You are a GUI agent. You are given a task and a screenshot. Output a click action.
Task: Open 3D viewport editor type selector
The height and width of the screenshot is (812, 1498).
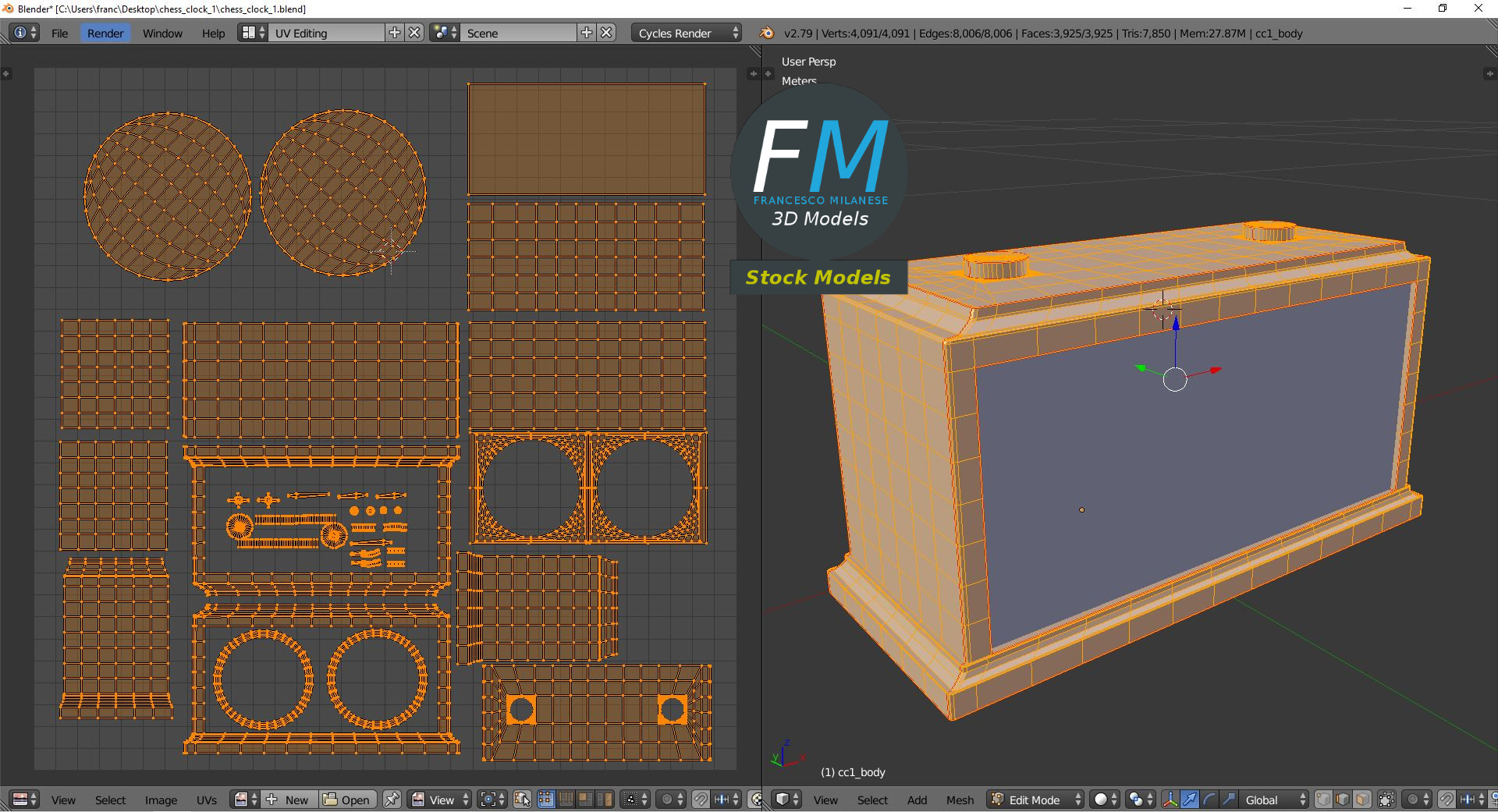tap(787, 800)
